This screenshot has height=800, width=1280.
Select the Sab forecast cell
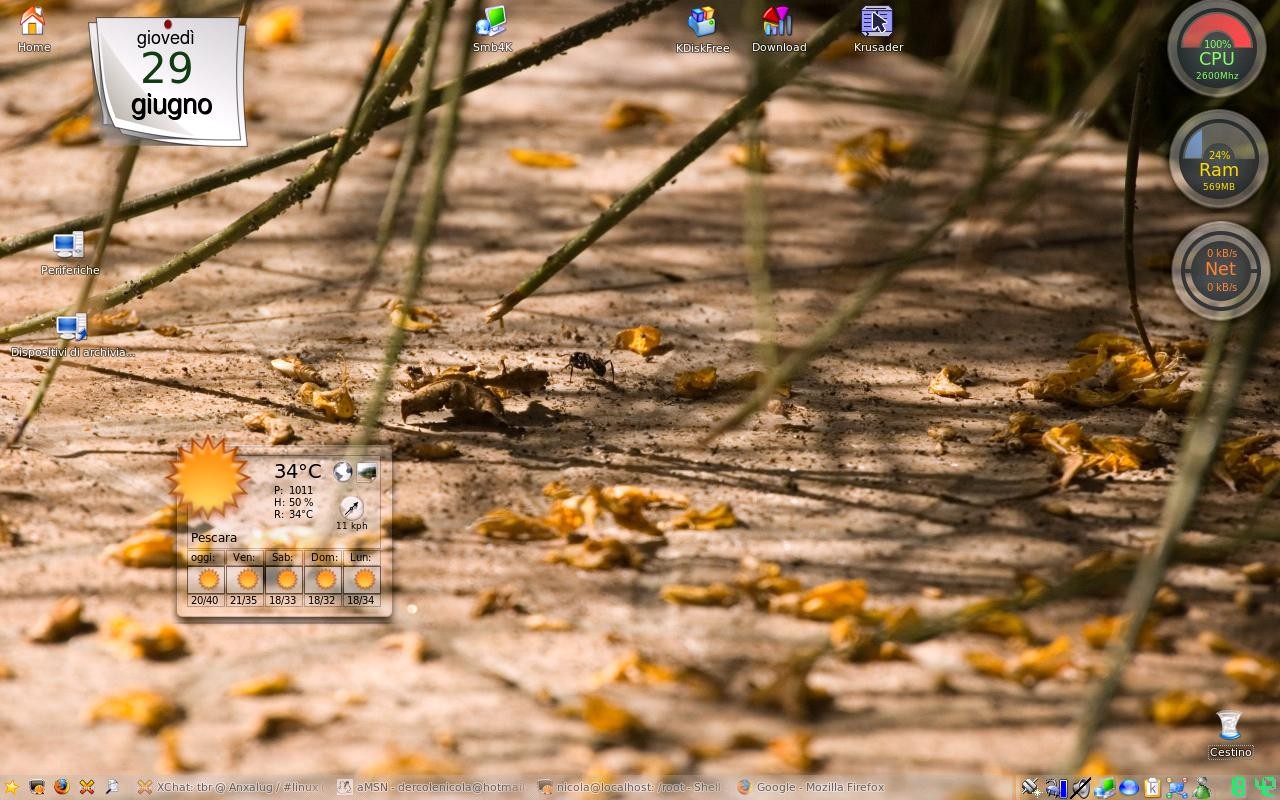point(283,579)
